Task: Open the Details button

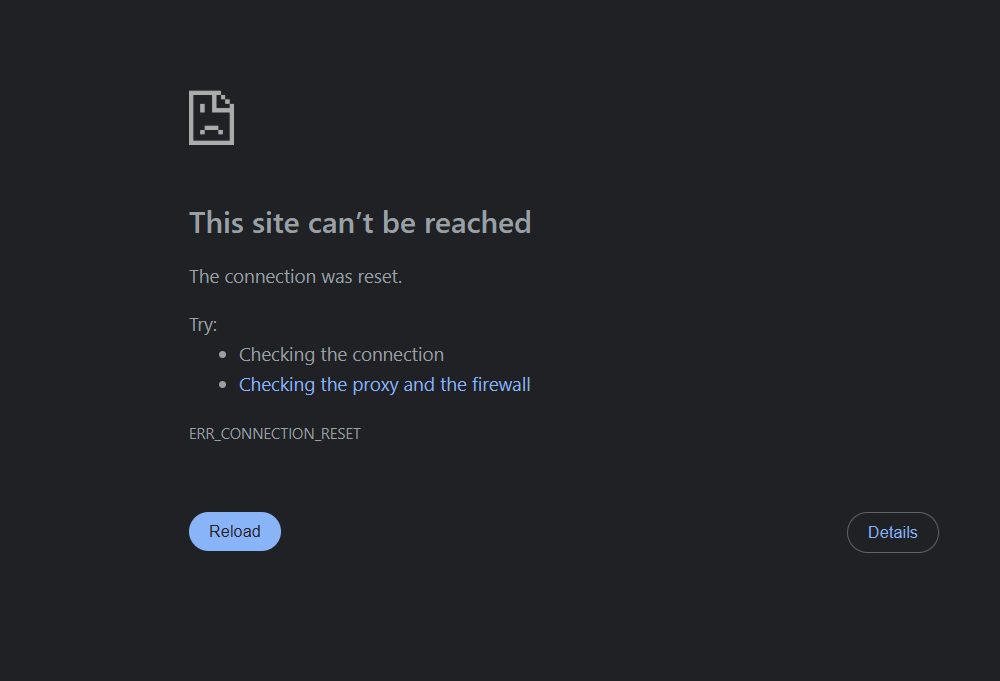Action: point(893,532)
